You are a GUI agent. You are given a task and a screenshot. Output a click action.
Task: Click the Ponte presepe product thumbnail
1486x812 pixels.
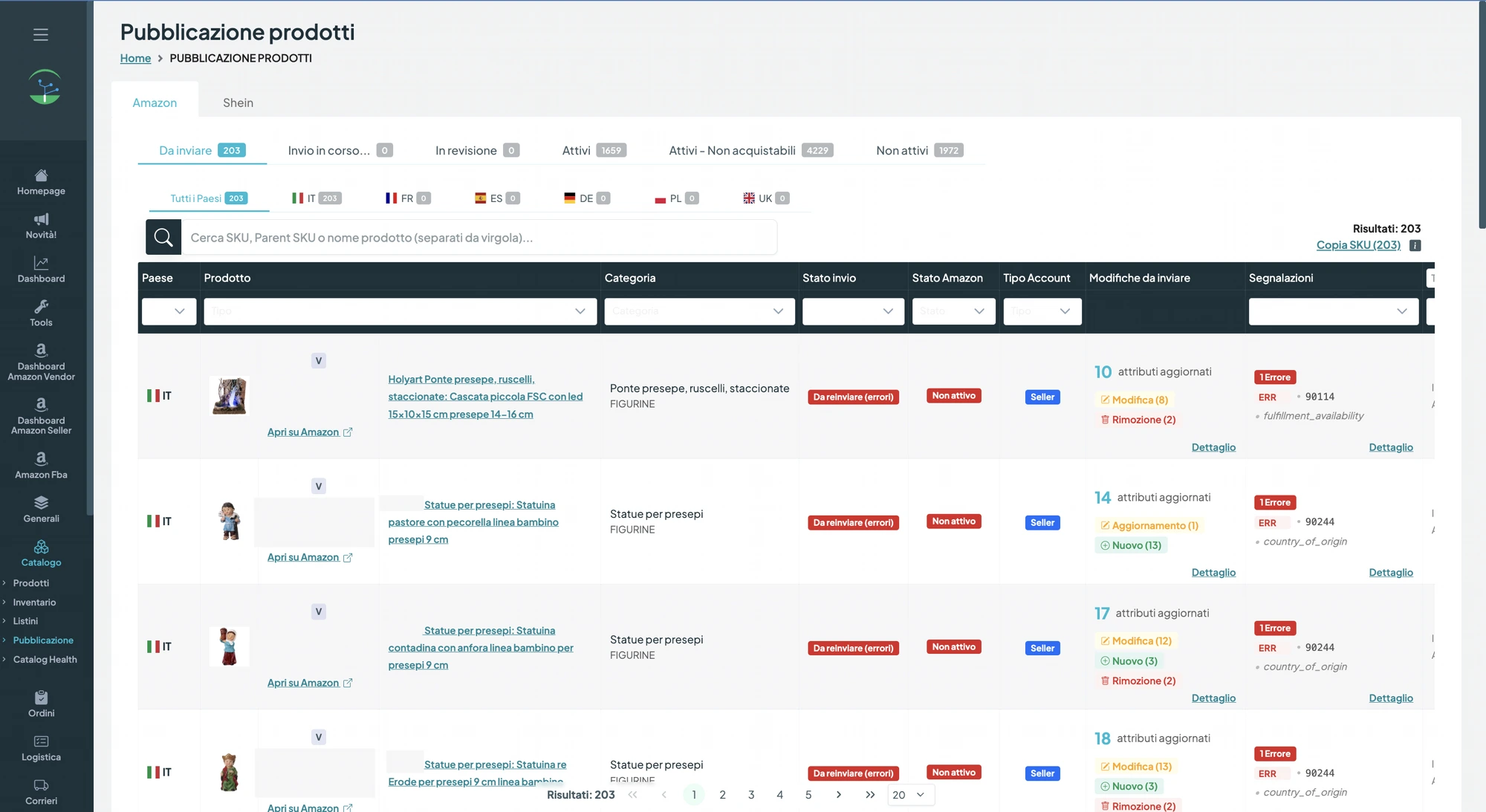pyautogui.click(x=229, y=395)
